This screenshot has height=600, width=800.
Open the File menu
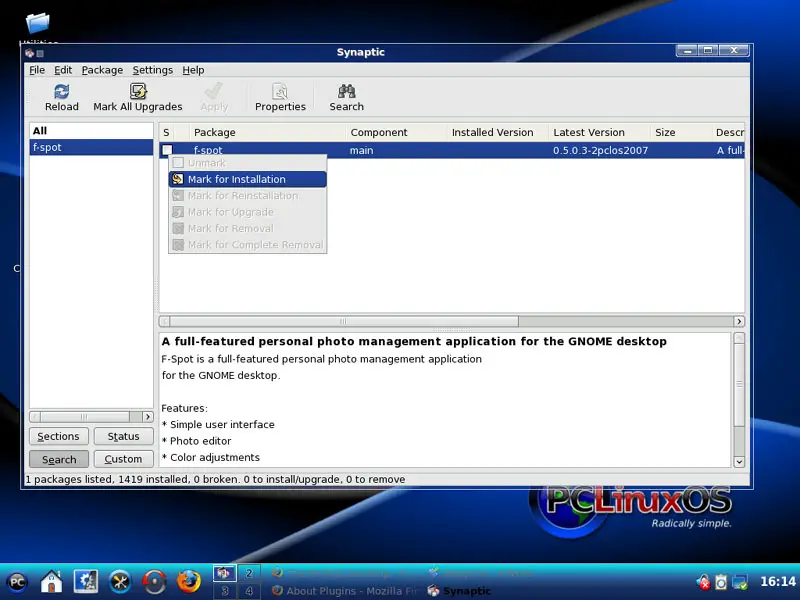pyautogui.click(x=37, y=70)
